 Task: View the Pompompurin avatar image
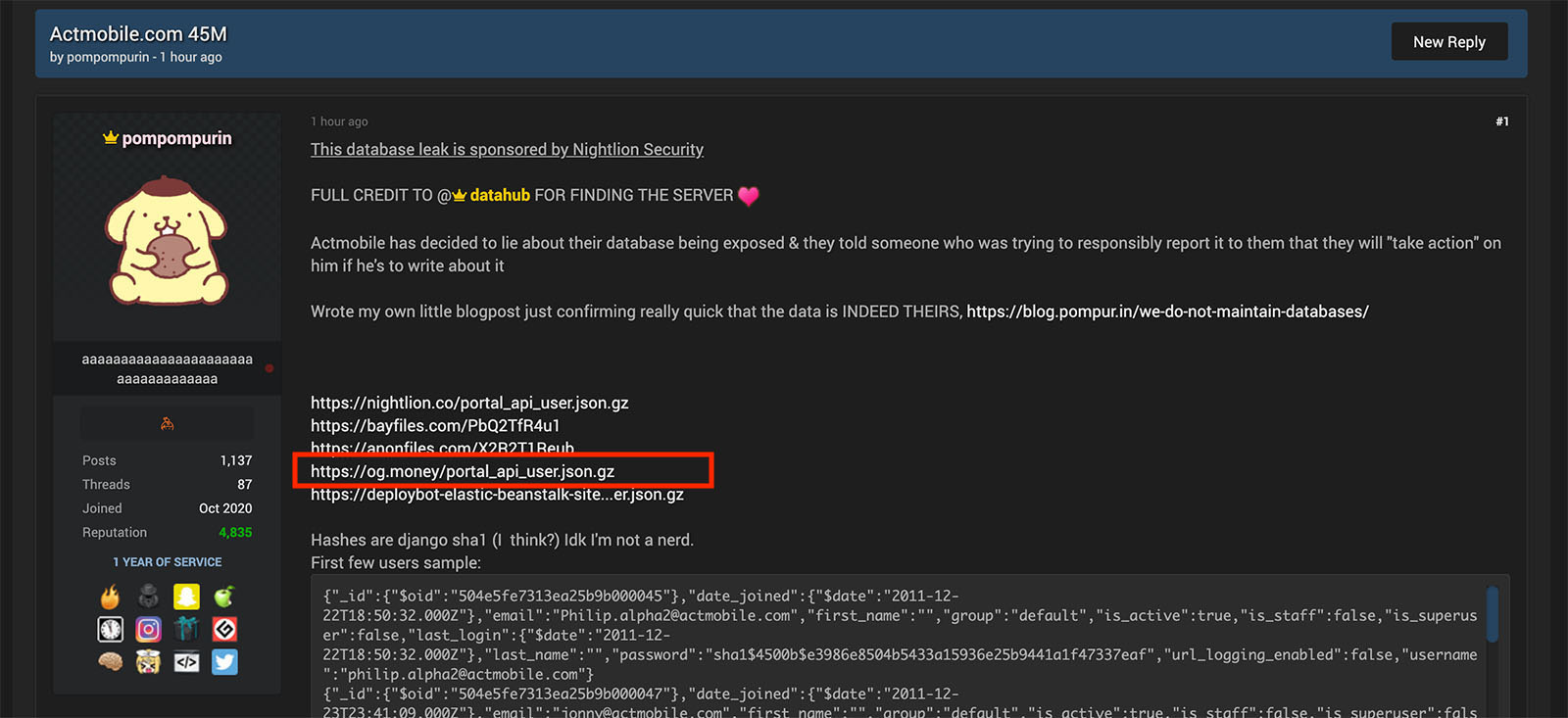point(167,241)
